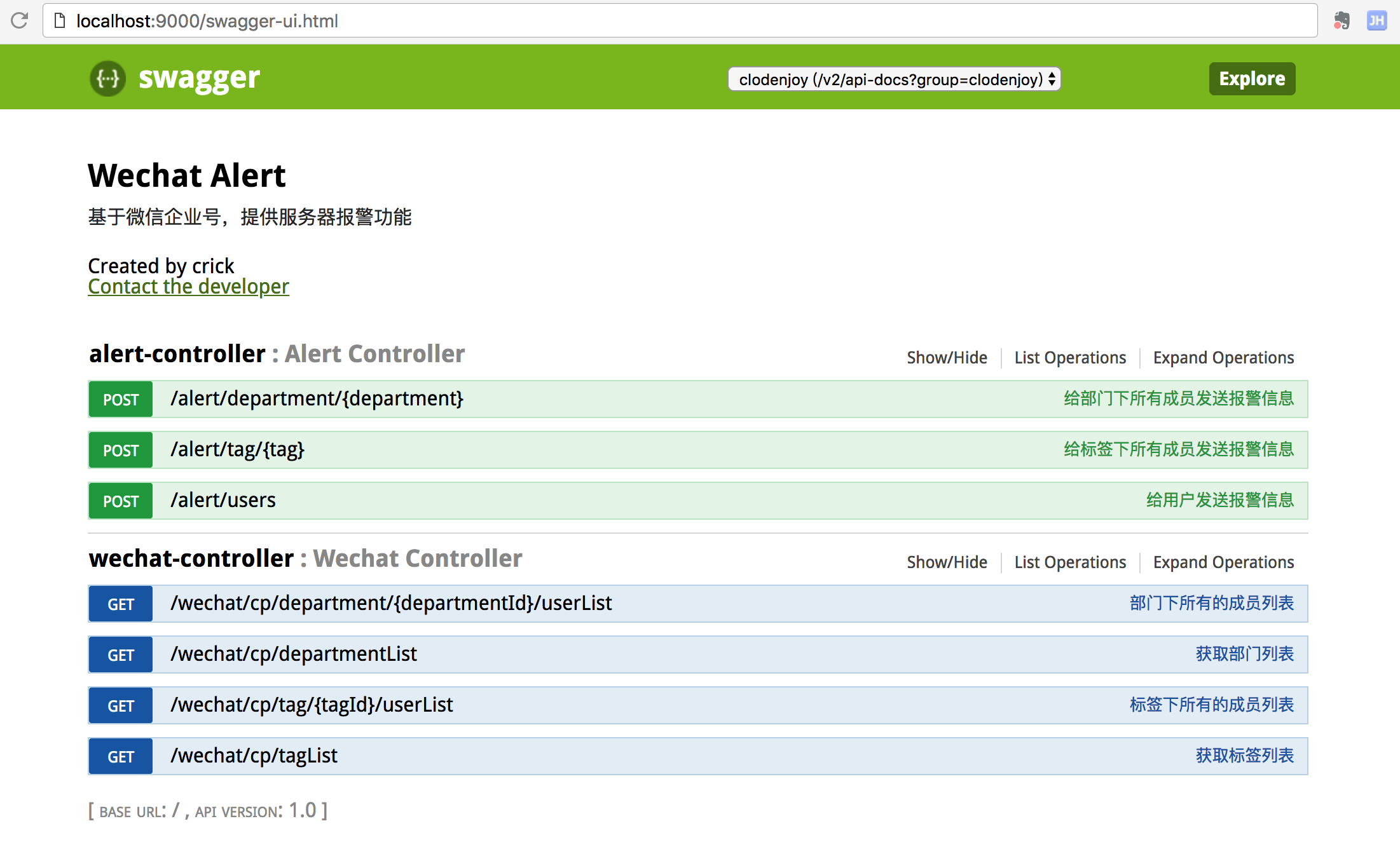Open the clodenjoy API docs group dropdown
Viewport: 1400px width, 854px height.
pos(894,79)
